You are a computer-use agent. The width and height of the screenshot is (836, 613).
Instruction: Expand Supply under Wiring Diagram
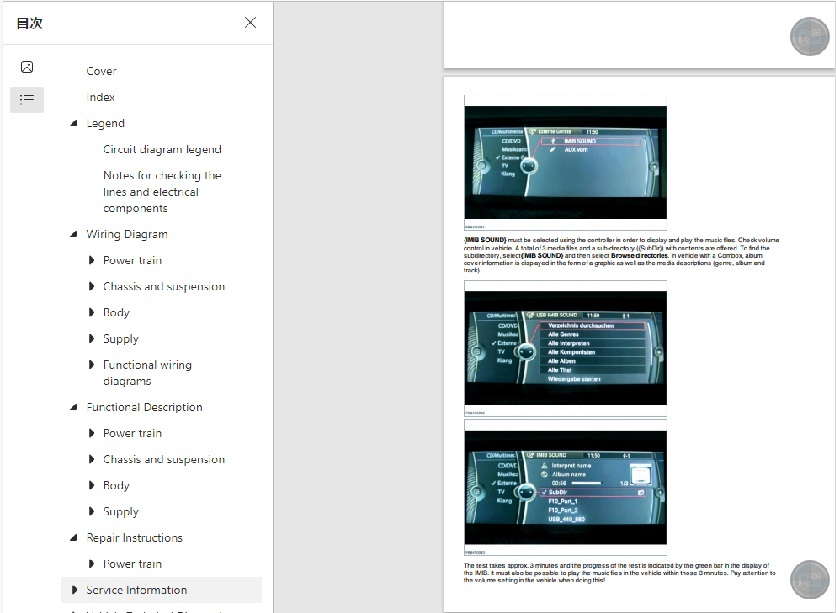coord(91,338)
